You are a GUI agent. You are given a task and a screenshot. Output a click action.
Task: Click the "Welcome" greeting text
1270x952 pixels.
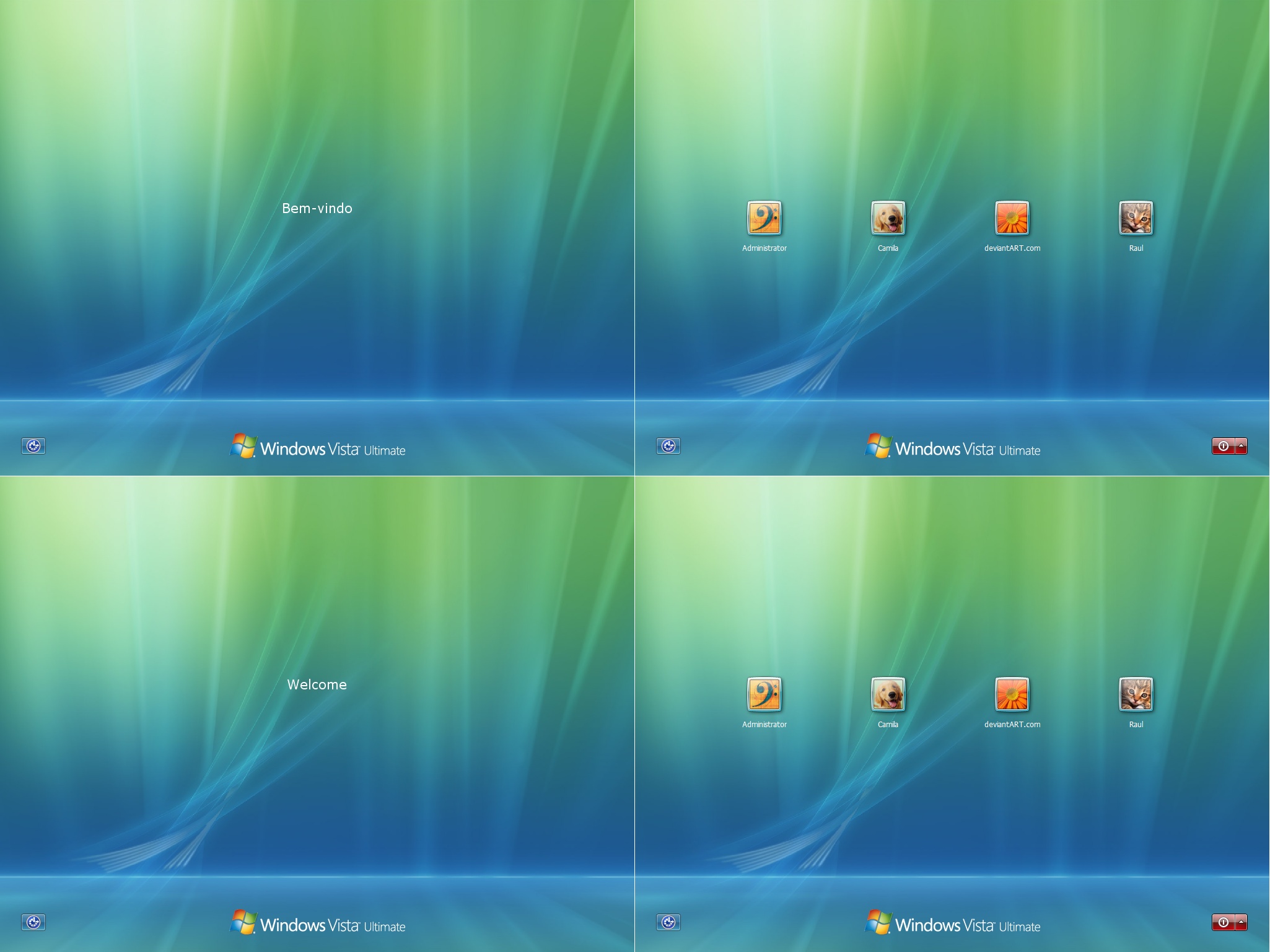click(317, 685)
